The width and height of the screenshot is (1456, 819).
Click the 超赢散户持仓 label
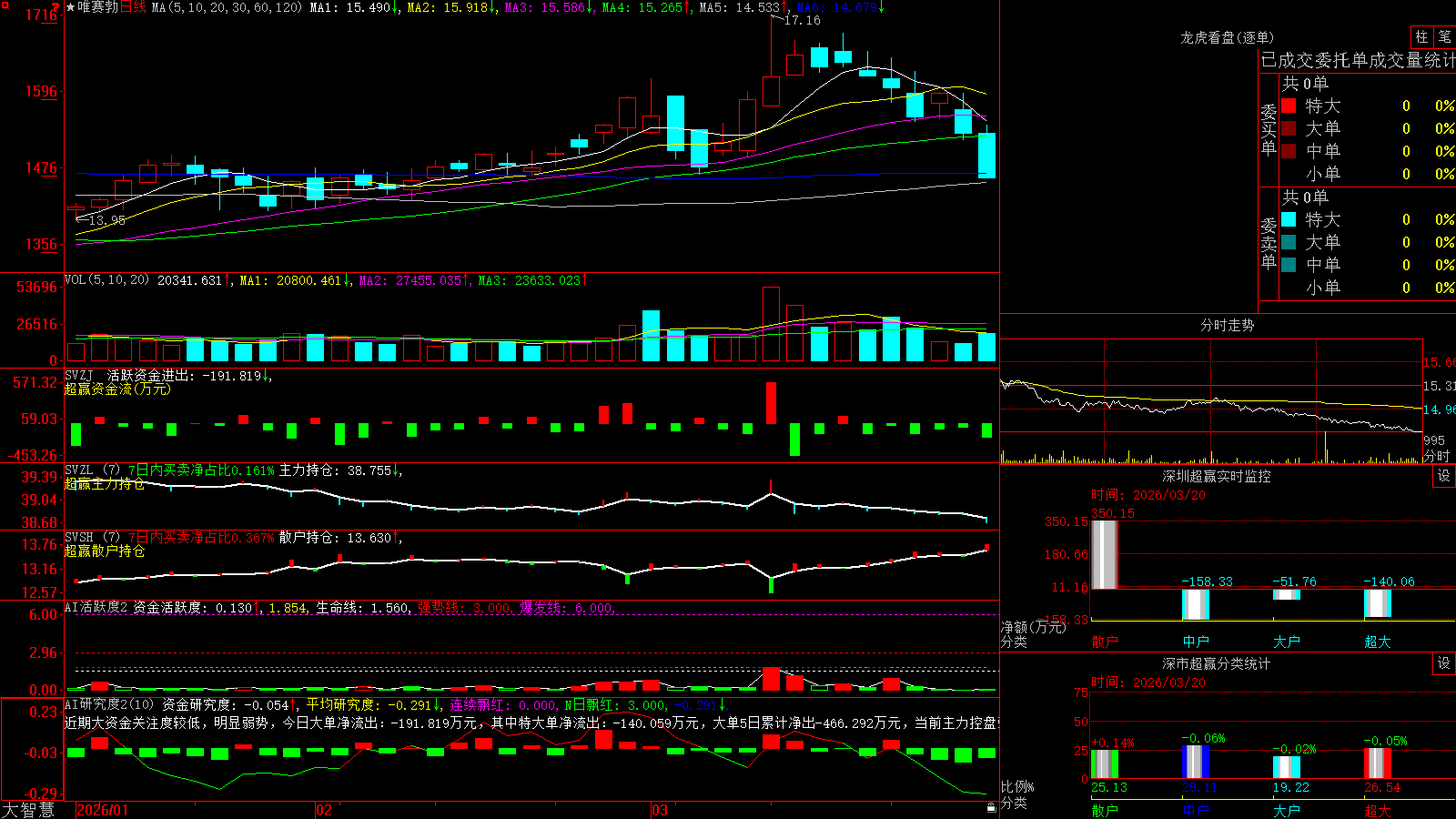pos(105,551)
